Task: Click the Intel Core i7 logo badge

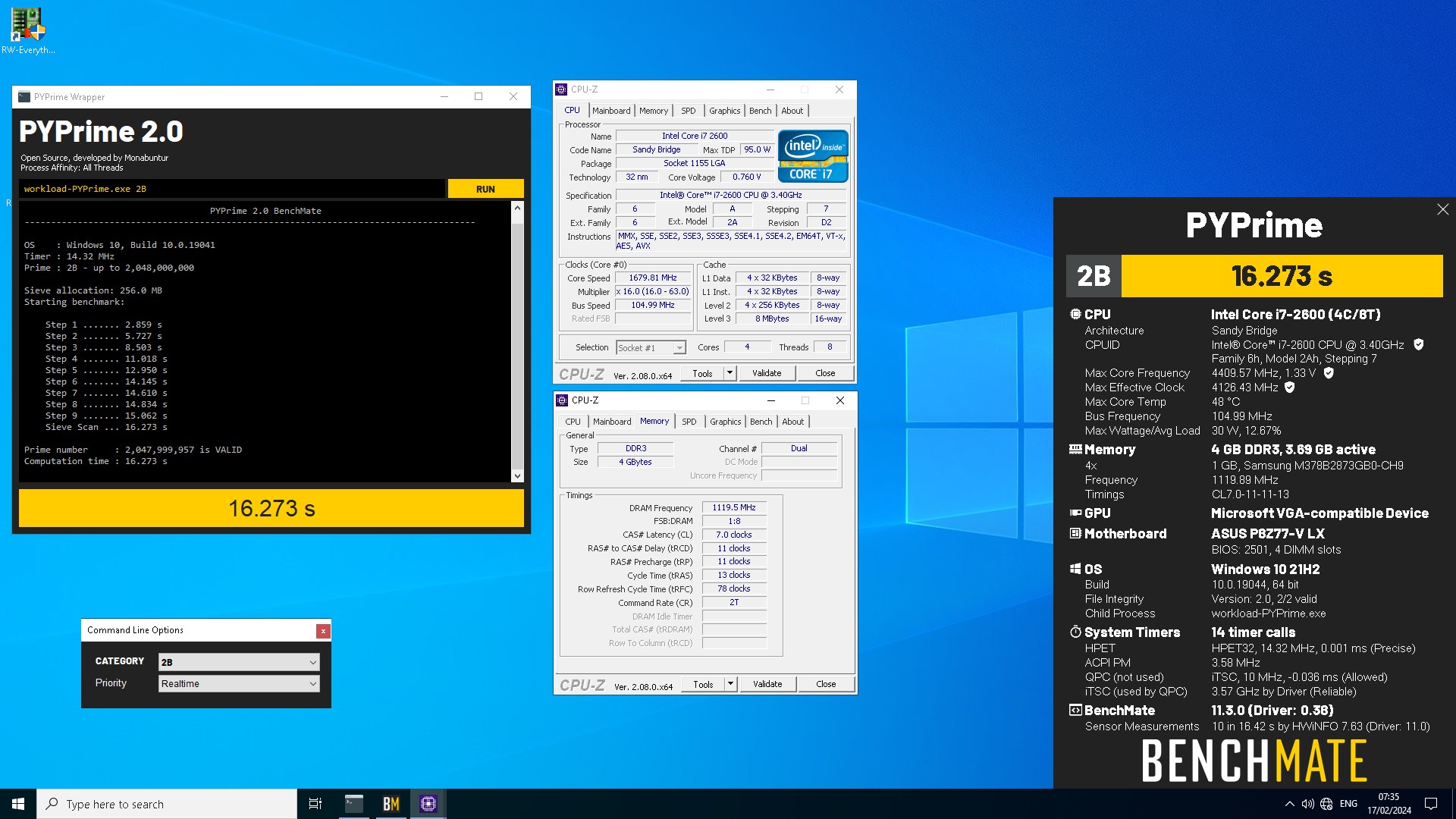Action: [812, 155]
